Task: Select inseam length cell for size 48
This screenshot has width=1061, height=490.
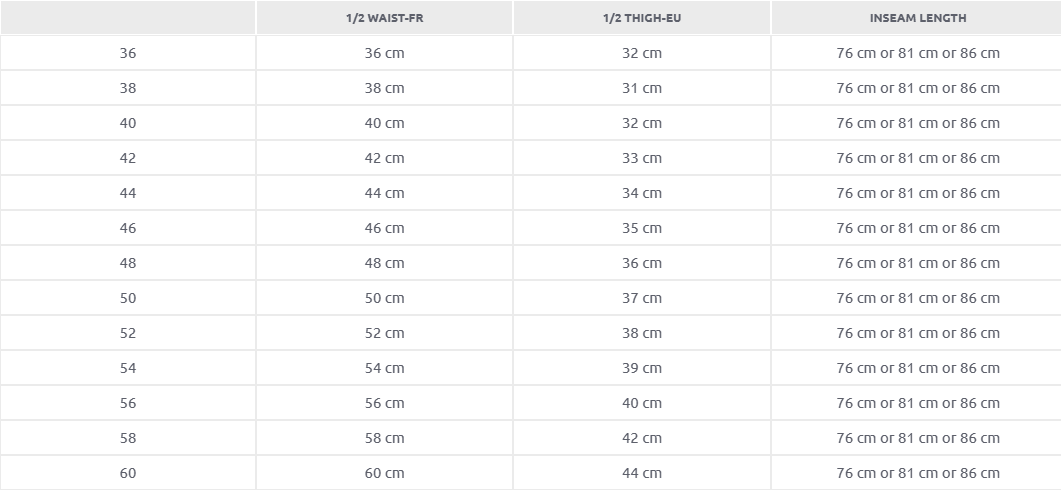Action: pos(917,263)
